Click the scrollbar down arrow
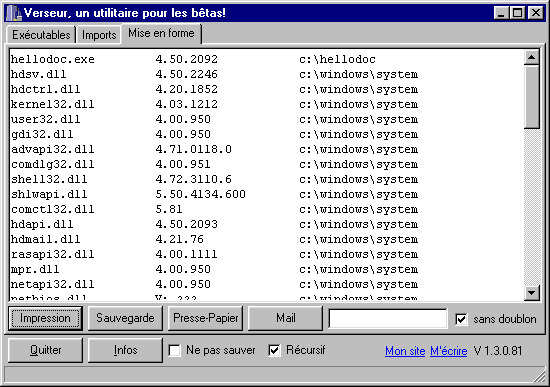This screenshot has height=387, width=550. tap(532, 293)
